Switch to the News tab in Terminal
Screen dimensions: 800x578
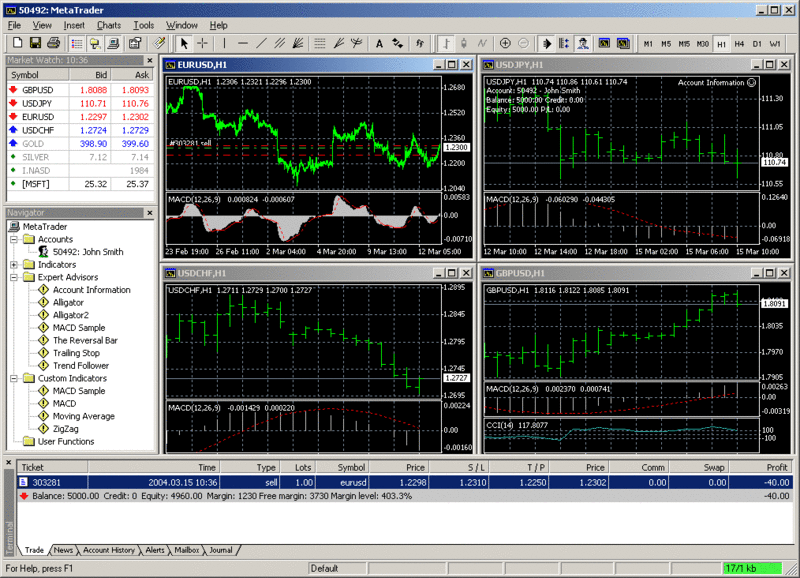(63, 550)
